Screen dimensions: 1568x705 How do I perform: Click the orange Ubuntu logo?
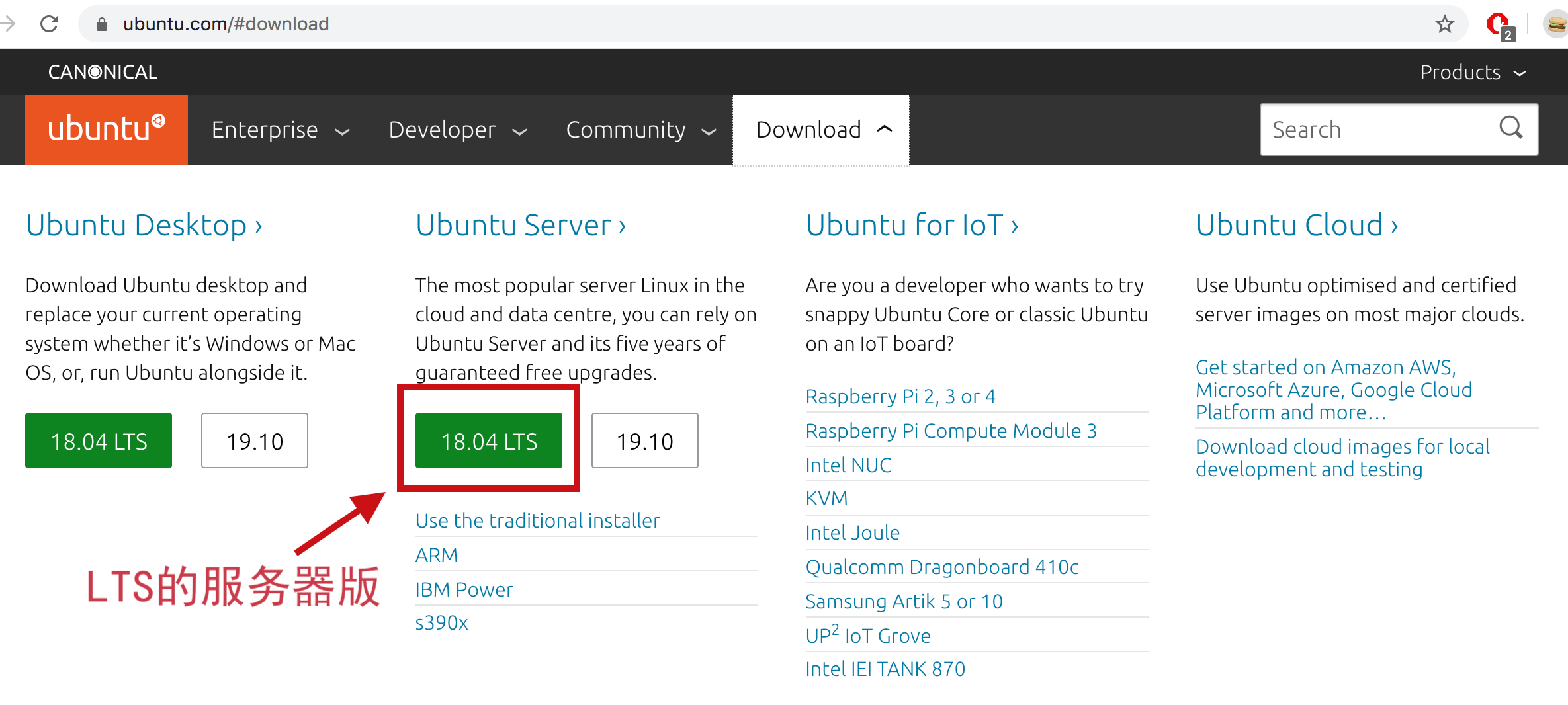(x=107, y=130)
